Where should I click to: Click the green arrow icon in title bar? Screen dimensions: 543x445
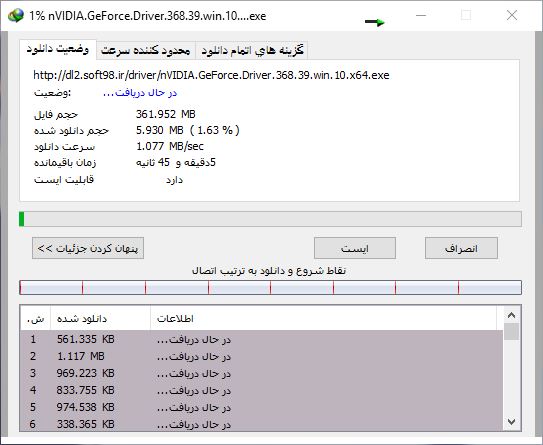[x=375, y=22]
